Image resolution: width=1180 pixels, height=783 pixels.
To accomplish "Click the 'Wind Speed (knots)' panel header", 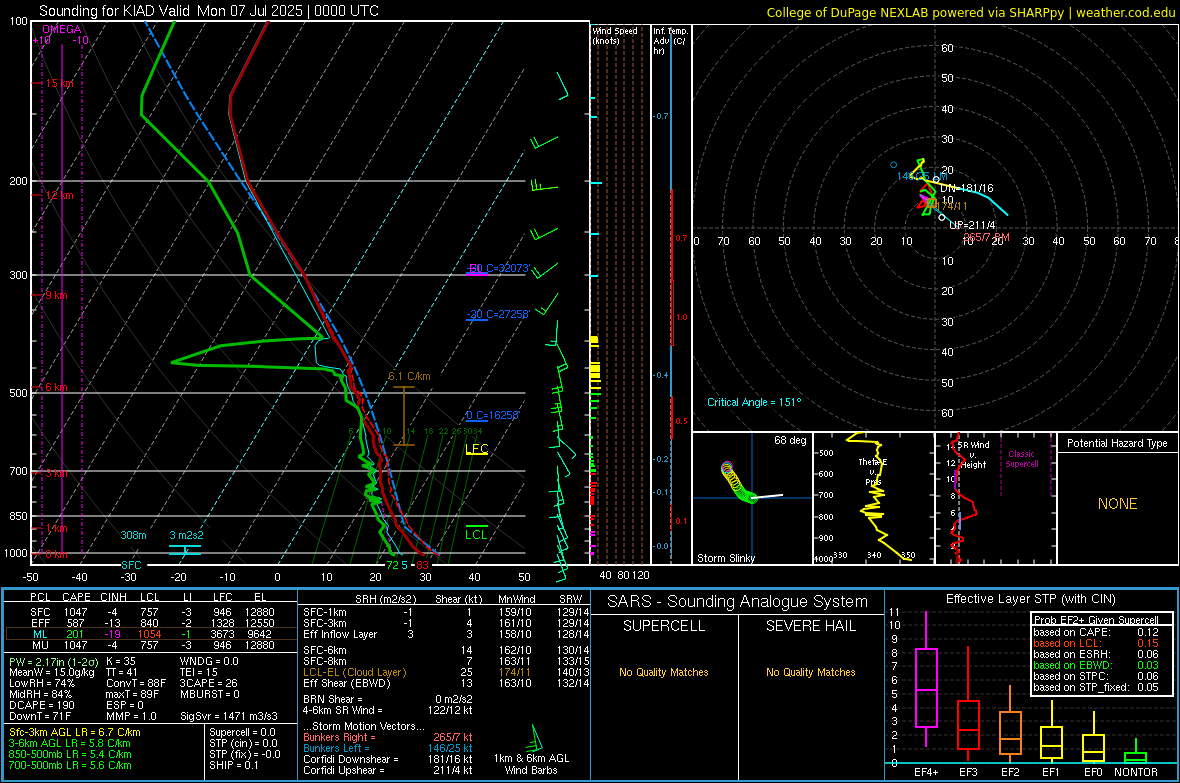I will [x=615, y=36].
